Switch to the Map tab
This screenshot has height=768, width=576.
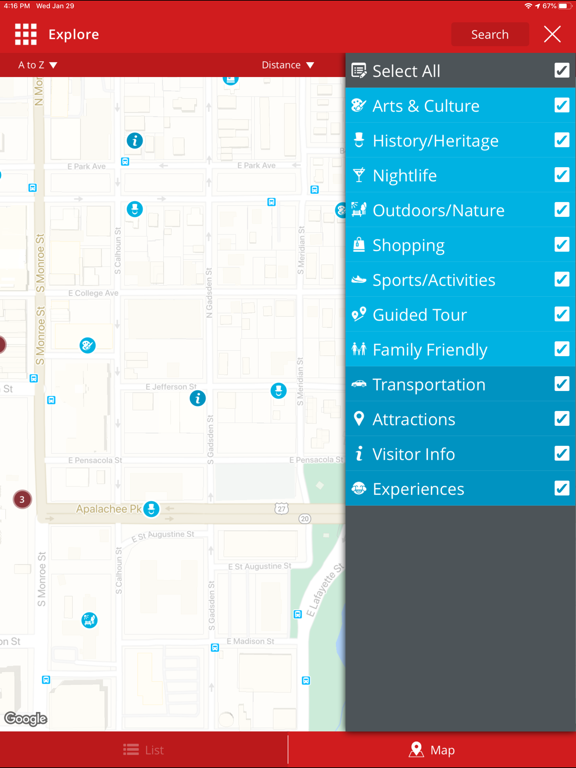pos(432,750)
